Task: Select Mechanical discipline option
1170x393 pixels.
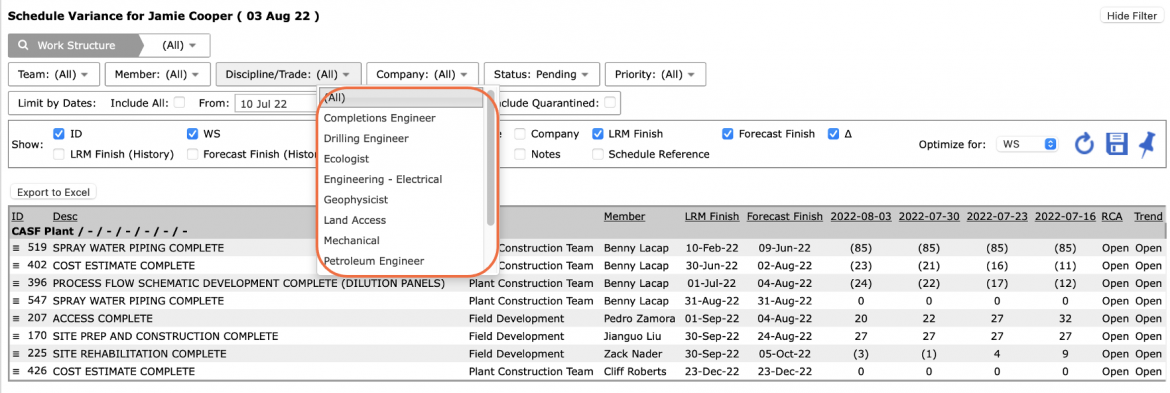Action: pos(401,240)
